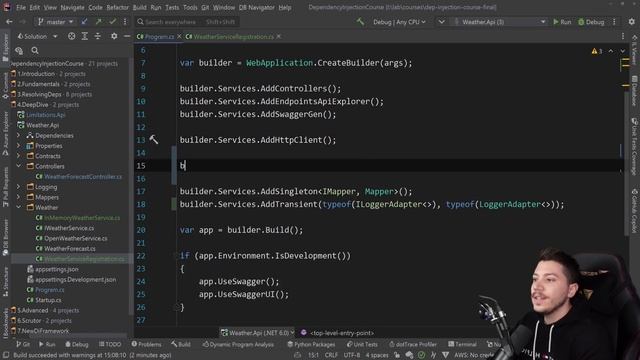Click the Search everywhere field
Viewport: 640px width, 360px height.
[x=187, y=22]
